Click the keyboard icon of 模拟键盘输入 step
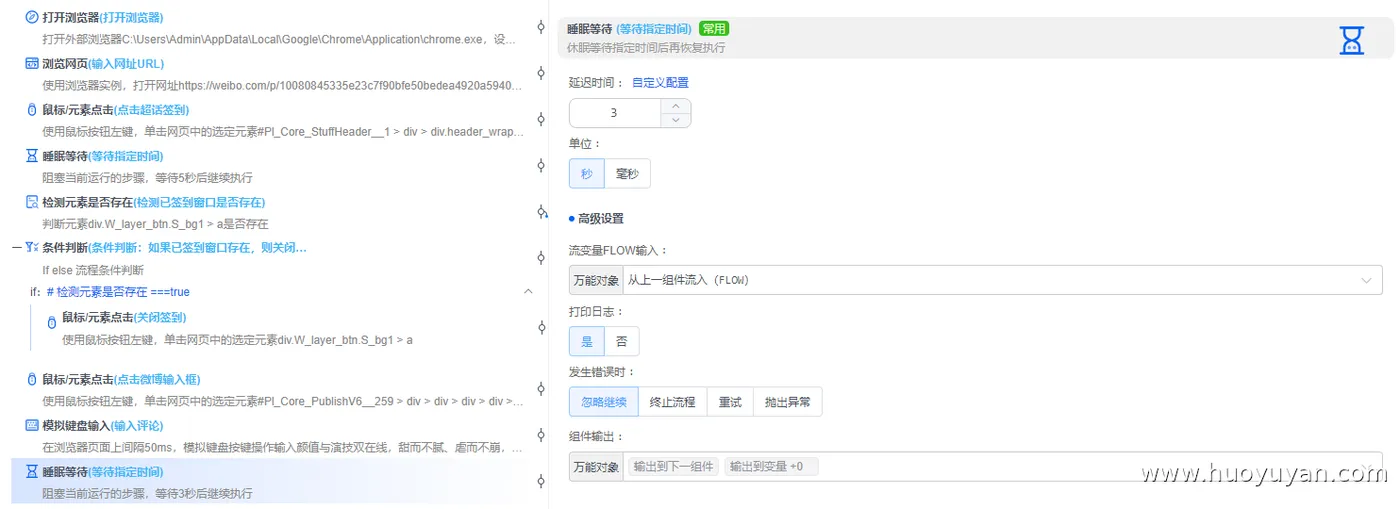1400x509 pixels. point(32,425)
